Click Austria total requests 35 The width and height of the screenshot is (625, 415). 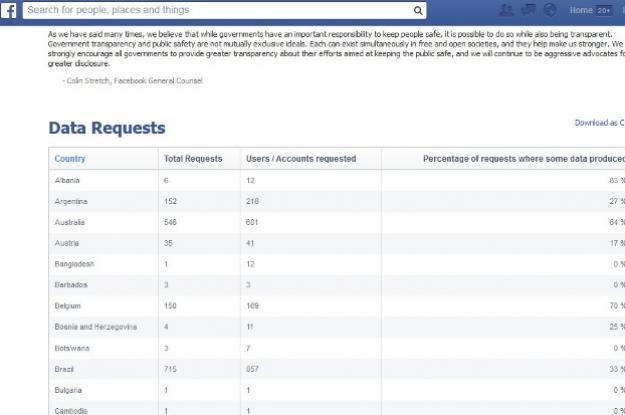[x=168, y=243]
